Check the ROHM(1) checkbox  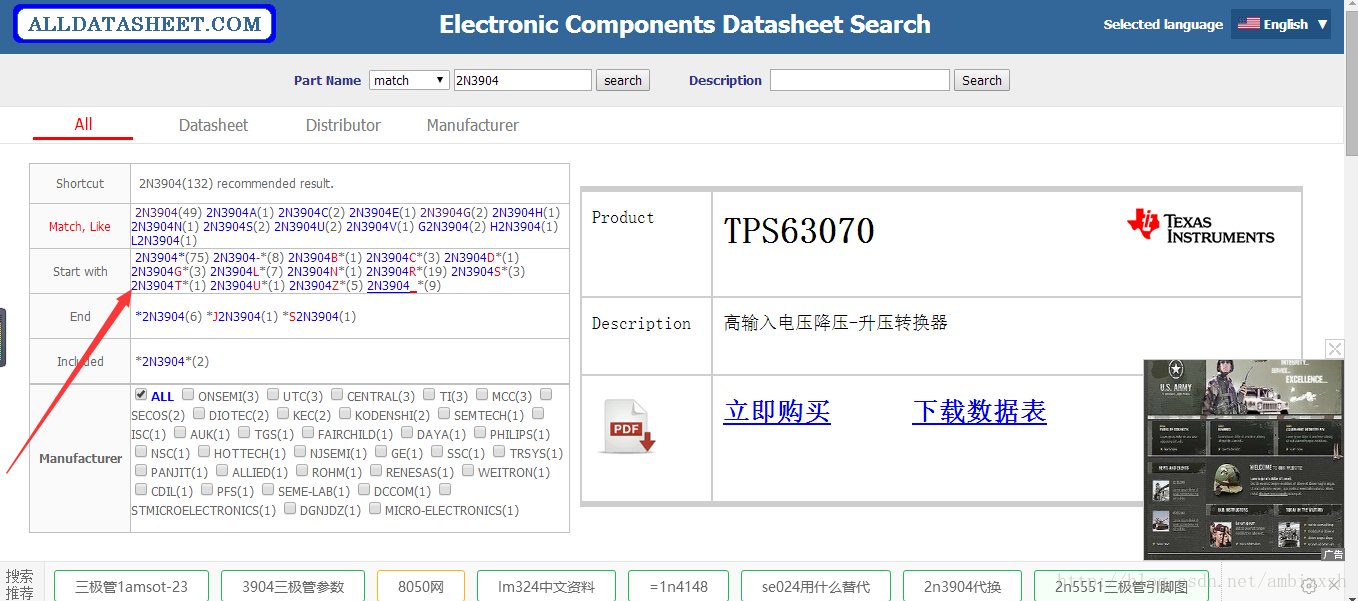(302, 471)
